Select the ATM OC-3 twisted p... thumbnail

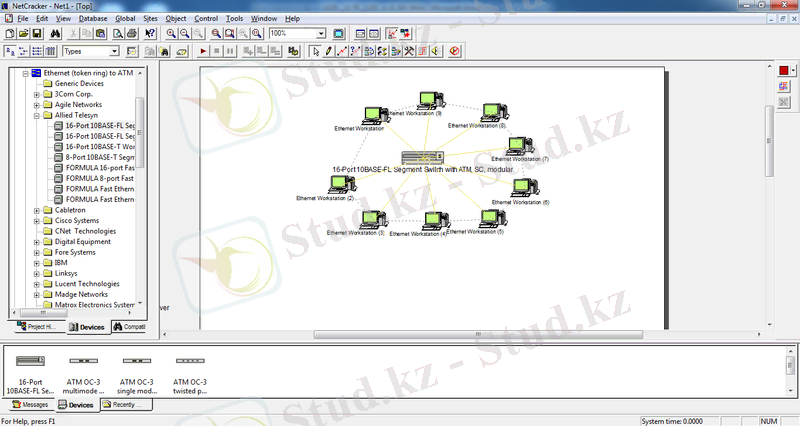pyautogui.click(x=190, y=374)
